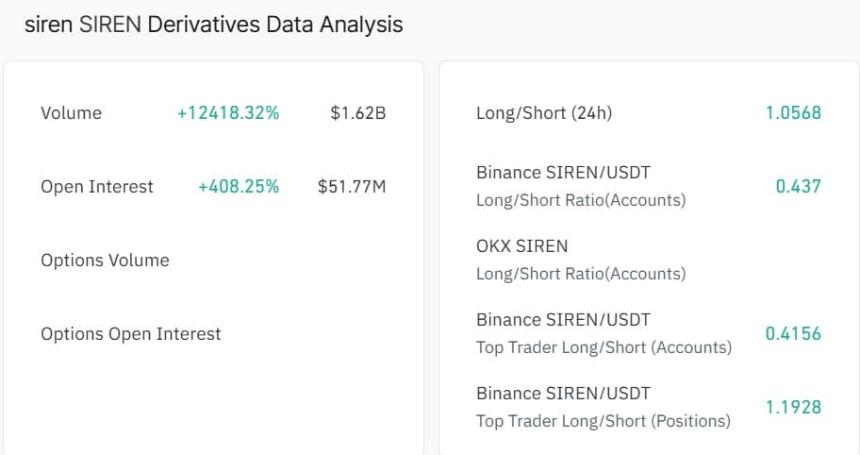Click the Long/Short (24h) label
The width and height of the screenshot is (860, 455).
point(544,113)
